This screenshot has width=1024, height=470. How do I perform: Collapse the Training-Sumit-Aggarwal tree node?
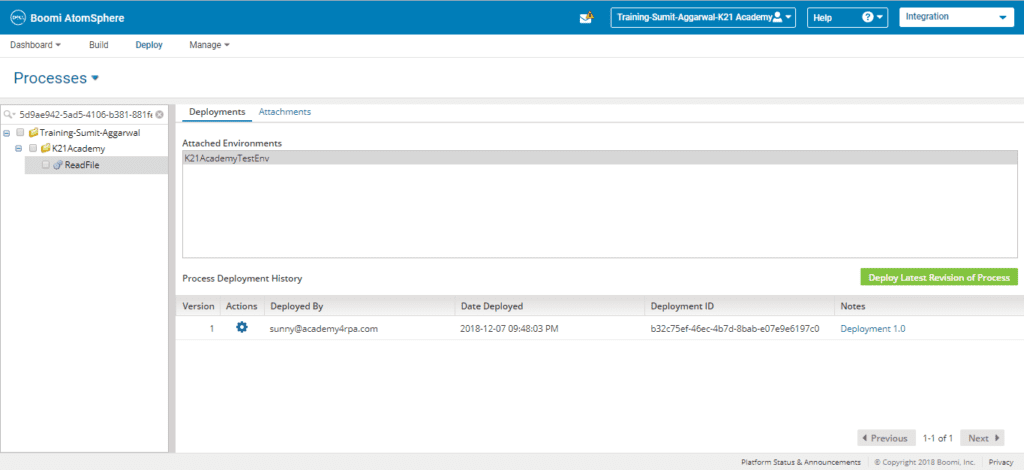[7, 133]
